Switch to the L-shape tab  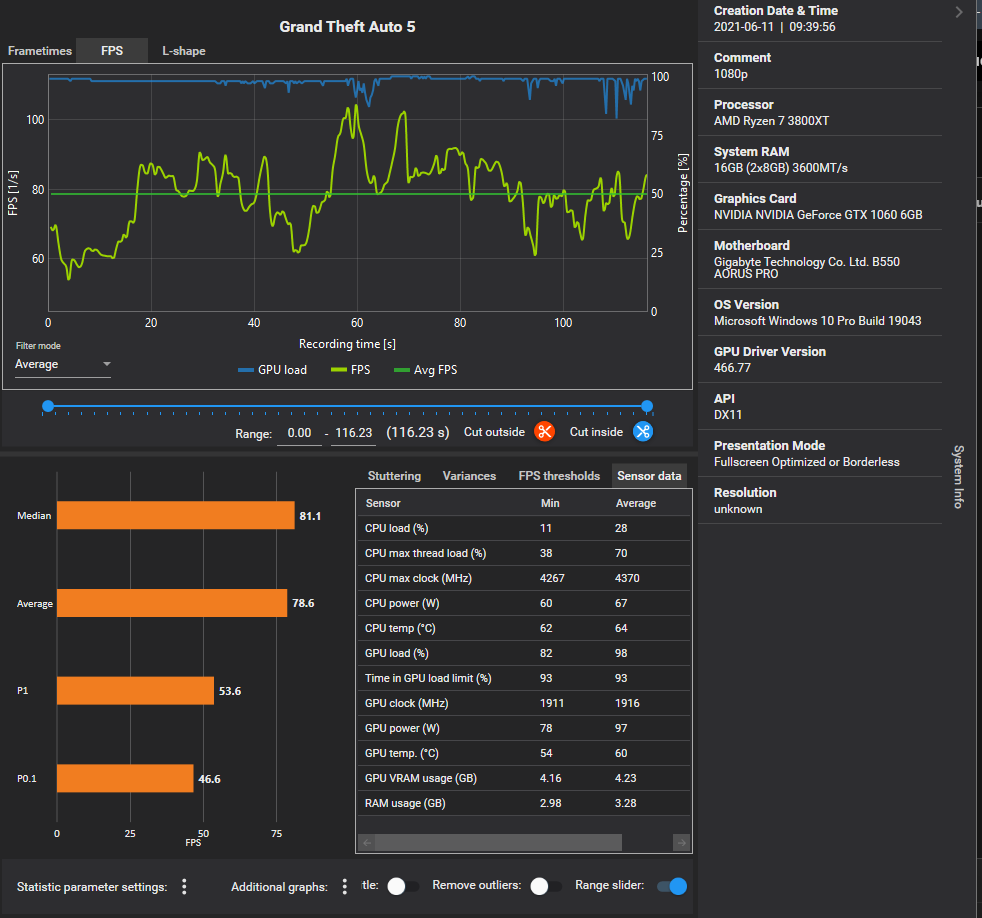pyautogui.click(x=183, y=51)
